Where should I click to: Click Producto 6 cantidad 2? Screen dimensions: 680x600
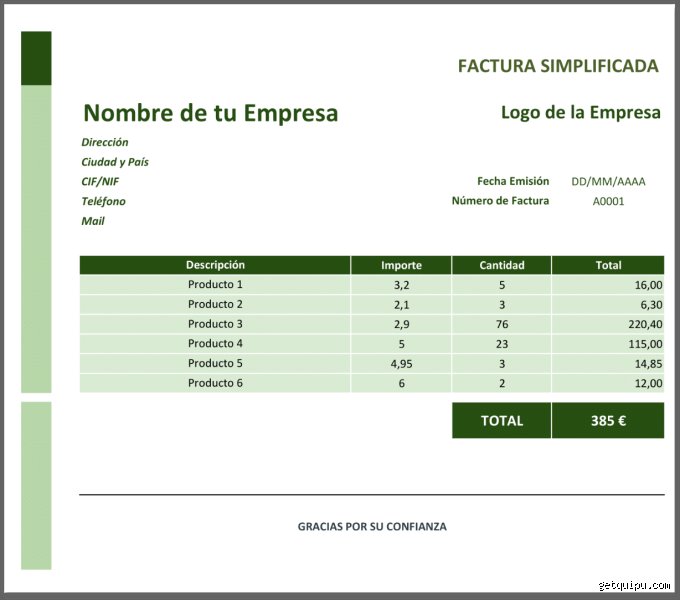click(502, 383)
